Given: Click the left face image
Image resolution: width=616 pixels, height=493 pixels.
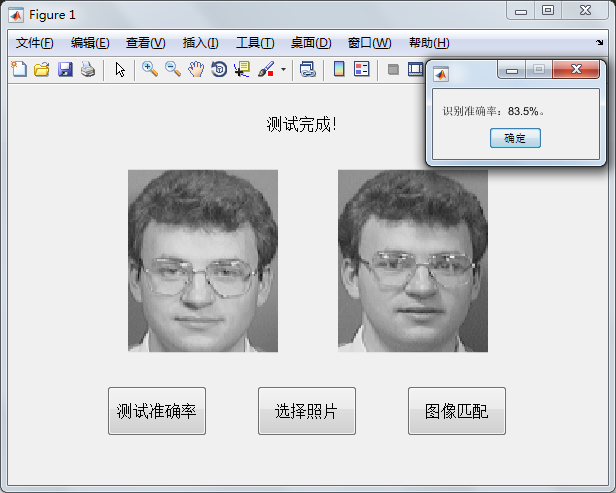Looking at the screenshot, I should [x=203, y=261].
